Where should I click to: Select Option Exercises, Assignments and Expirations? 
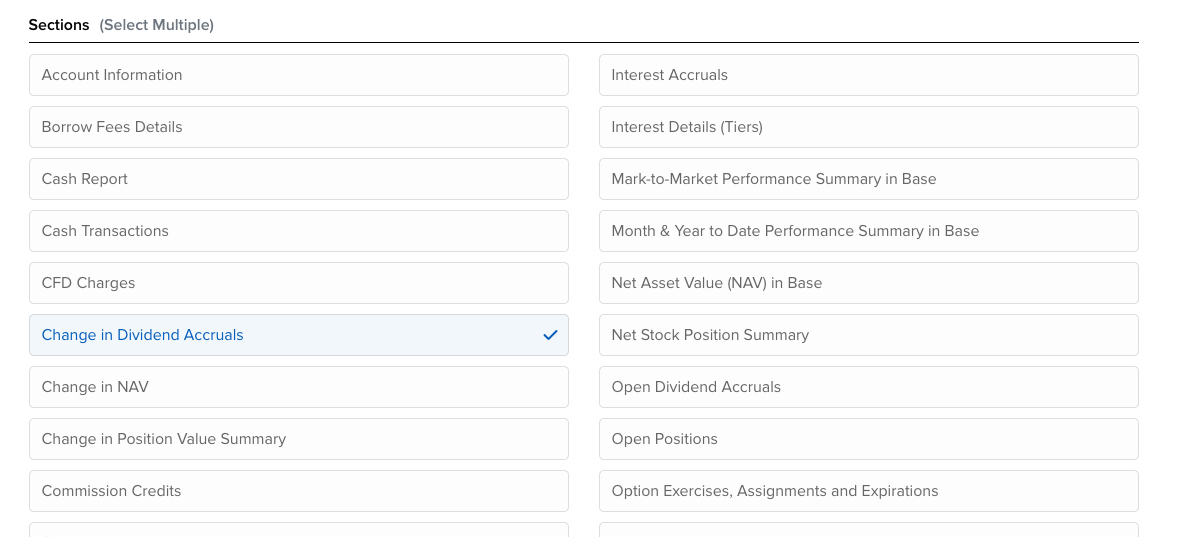pos(868,491)
